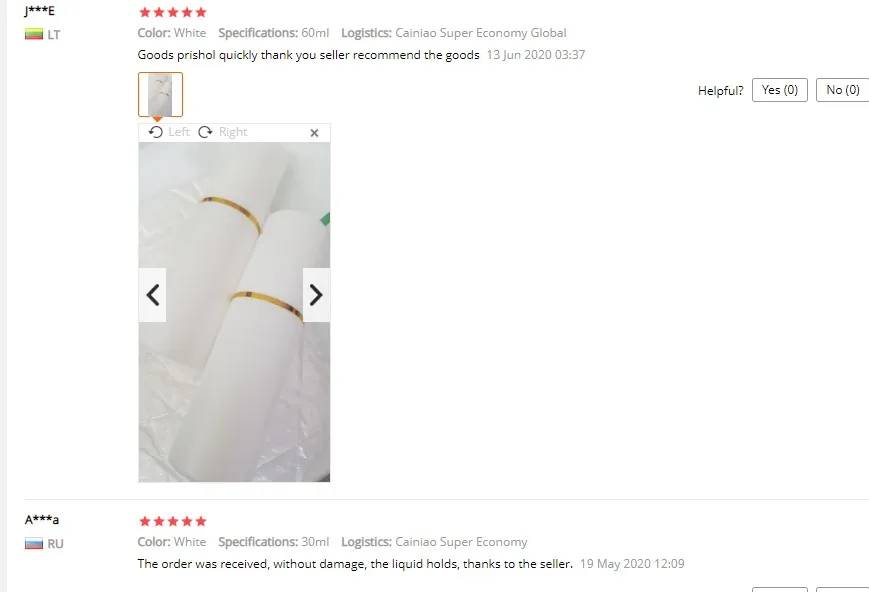Click the five-star rating of A***a's review
The image size is (869, 592).
173,521
